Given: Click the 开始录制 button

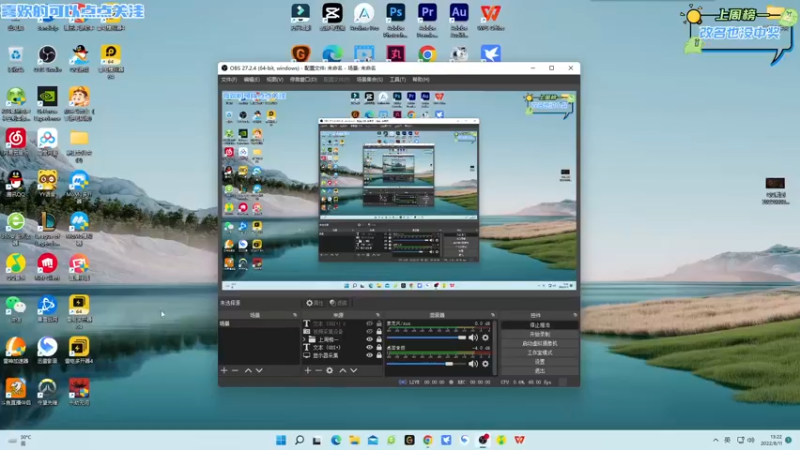Looking at the screenshot, I should click(x=539, y=334).
